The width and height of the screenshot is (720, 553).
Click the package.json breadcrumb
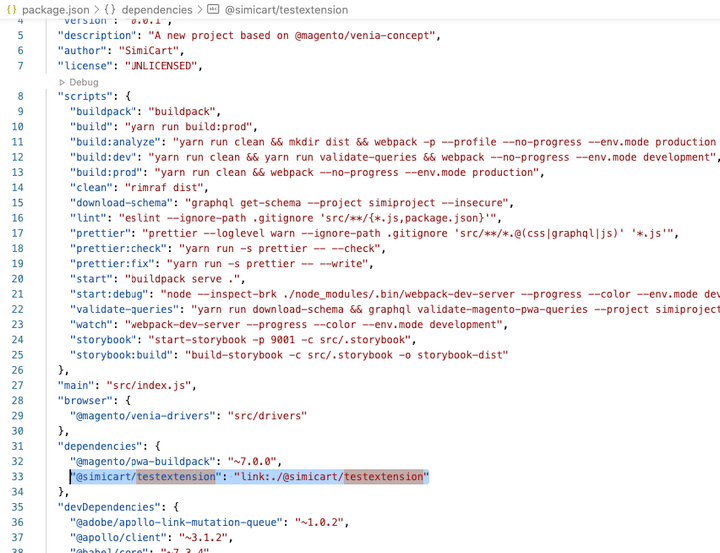pos(56,10)
